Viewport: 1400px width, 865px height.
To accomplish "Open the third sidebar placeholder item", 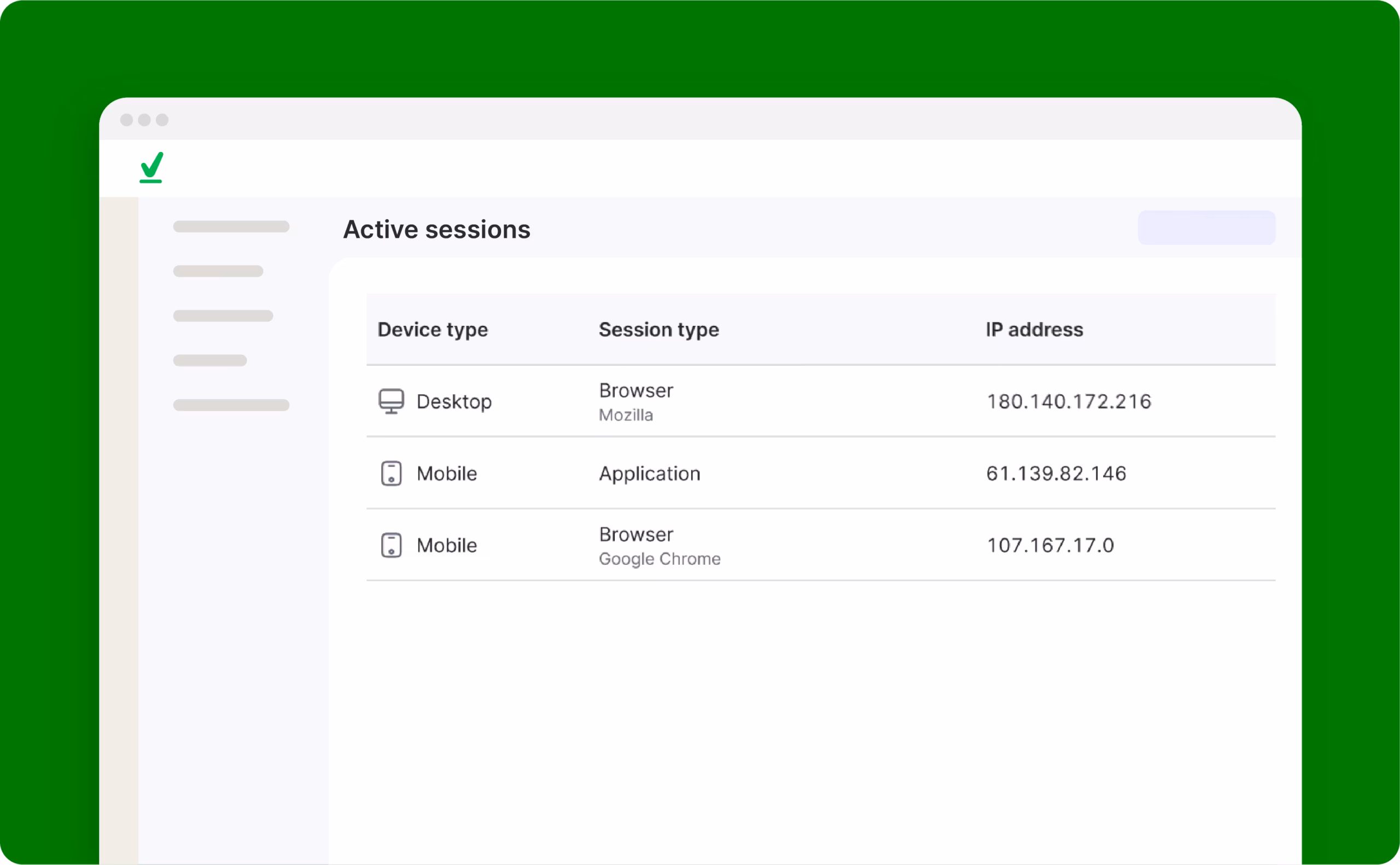I will (x=223, y=316).
